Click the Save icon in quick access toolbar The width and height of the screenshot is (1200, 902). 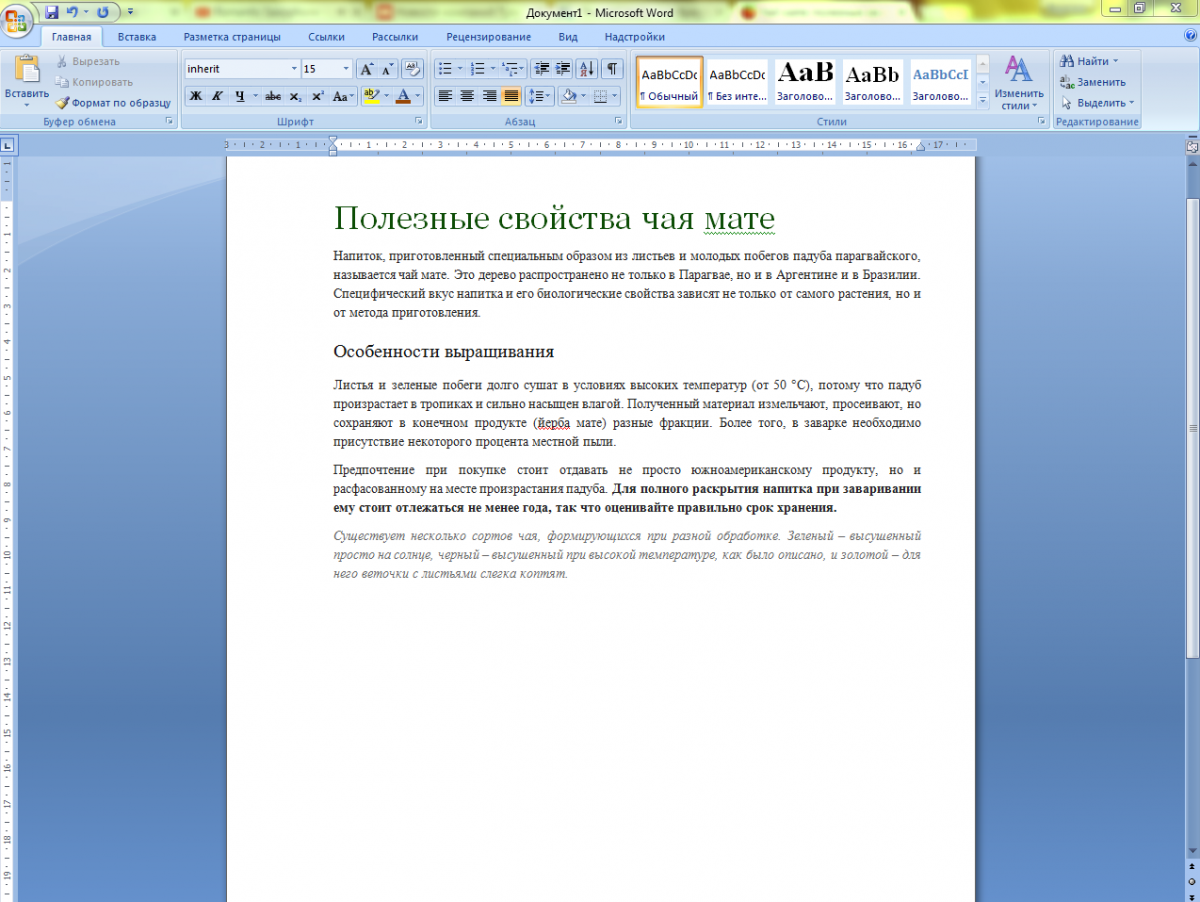coord(51,12)
